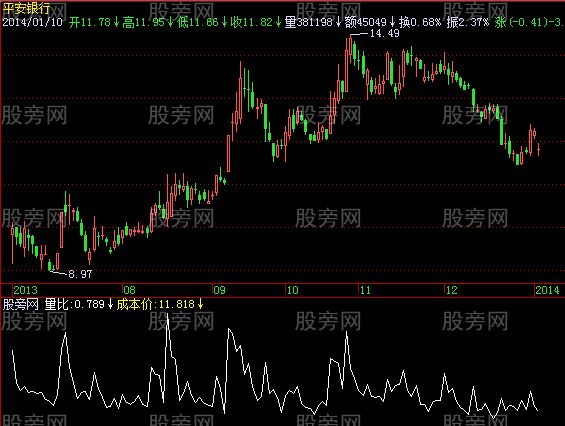This screenshot has width=565, height=426.
Task: Jump to the 09 month marker
Action: tap(219, 290)
